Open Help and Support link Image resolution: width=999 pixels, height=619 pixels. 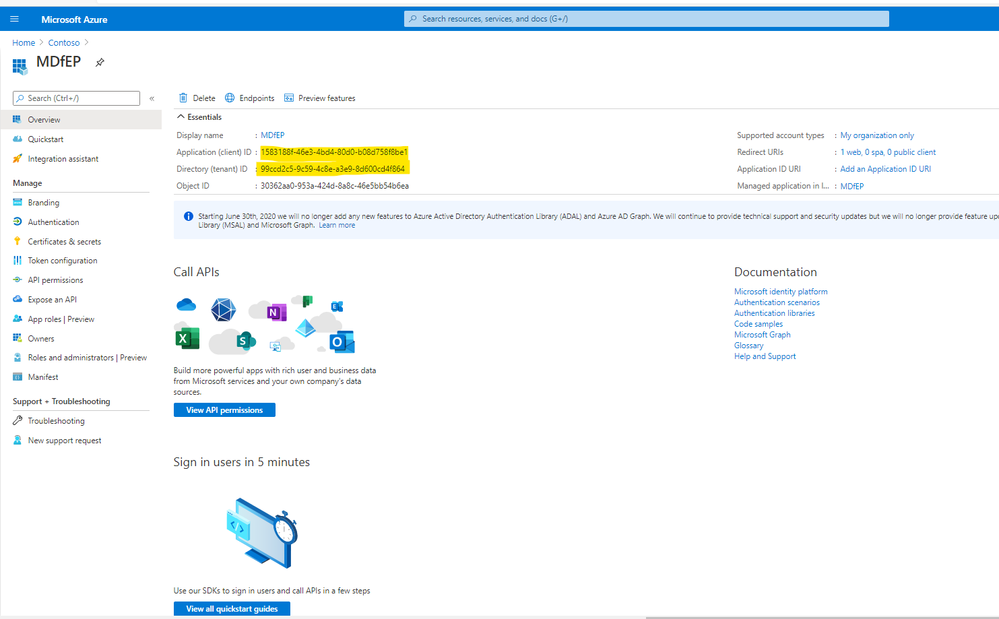[765, 357]
